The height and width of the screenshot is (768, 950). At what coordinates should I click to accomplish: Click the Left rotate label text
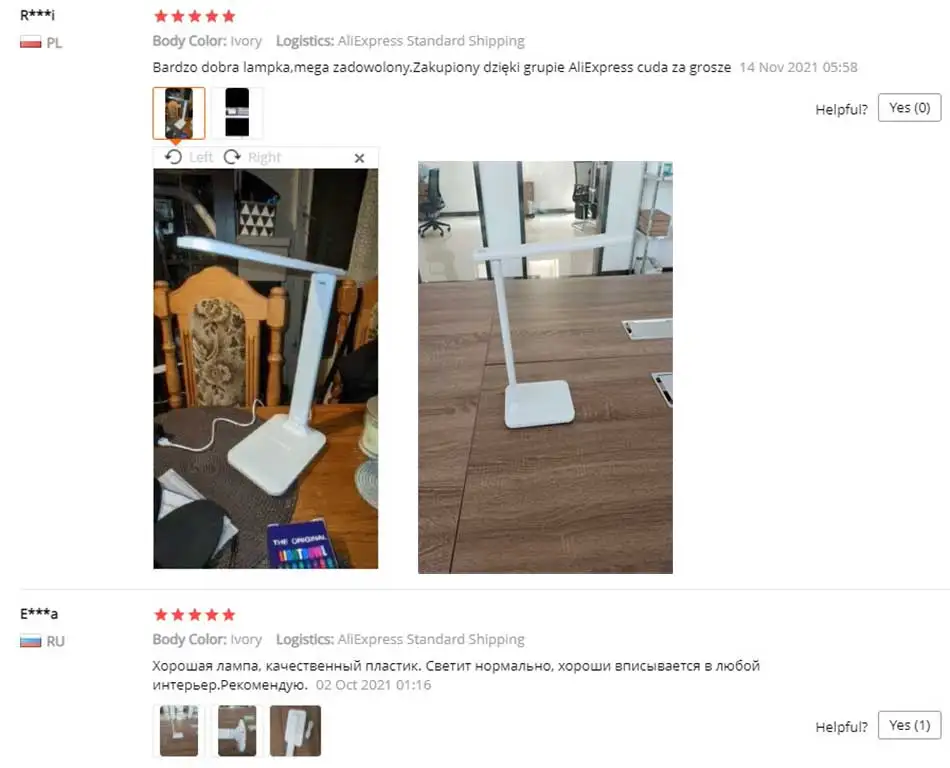(201, 157)
